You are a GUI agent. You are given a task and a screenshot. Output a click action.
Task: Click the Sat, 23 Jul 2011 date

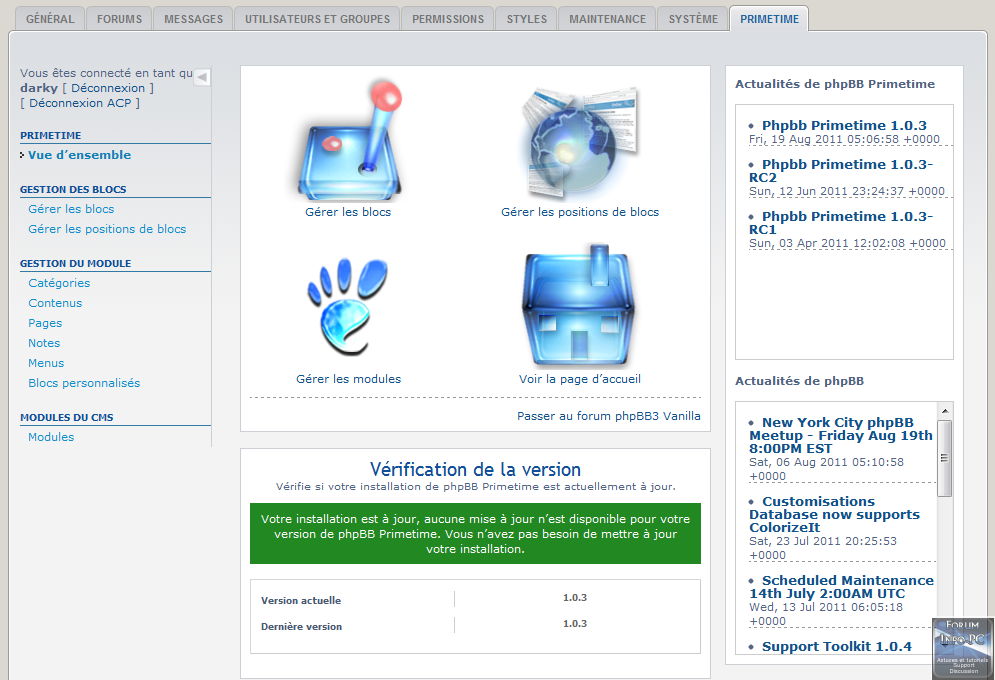[822, 548]
